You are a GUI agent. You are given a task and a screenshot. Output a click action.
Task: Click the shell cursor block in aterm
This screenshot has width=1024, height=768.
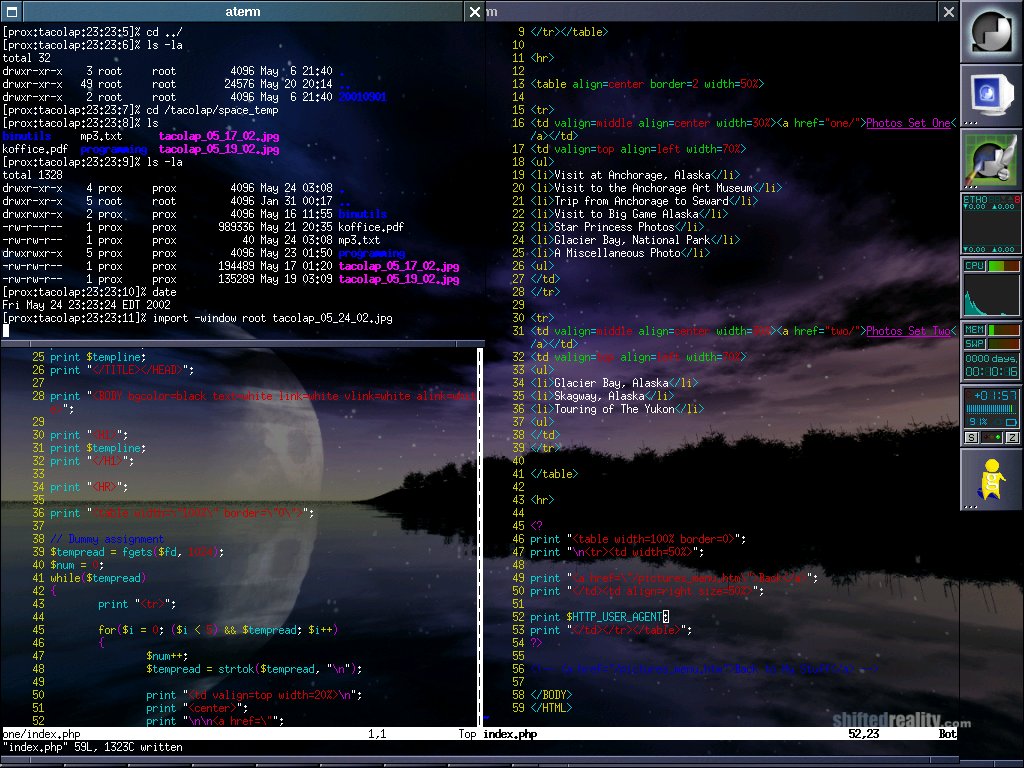click(6, 330)
